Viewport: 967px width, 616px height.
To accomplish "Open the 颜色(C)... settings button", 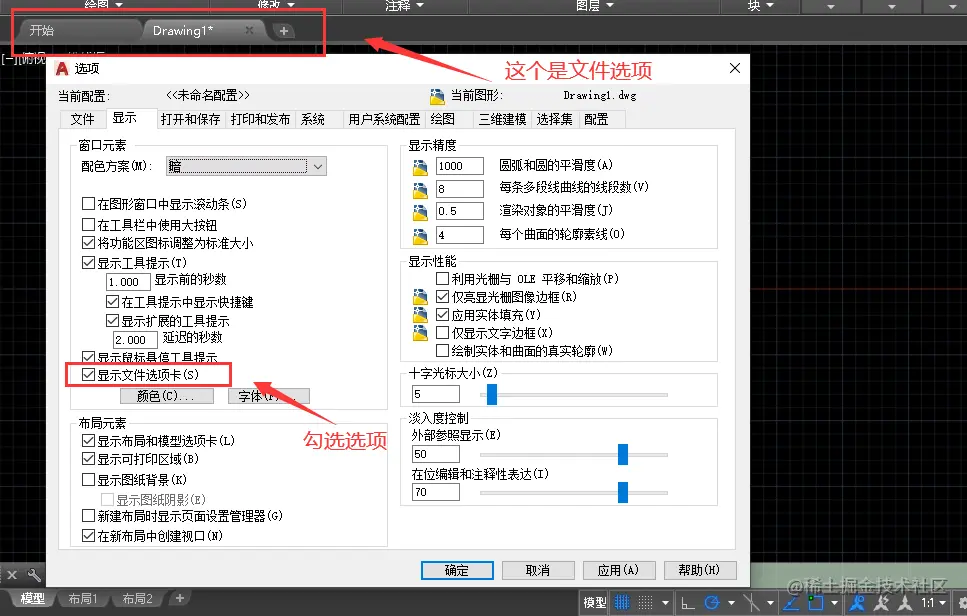I will click(x=167, y=396).
